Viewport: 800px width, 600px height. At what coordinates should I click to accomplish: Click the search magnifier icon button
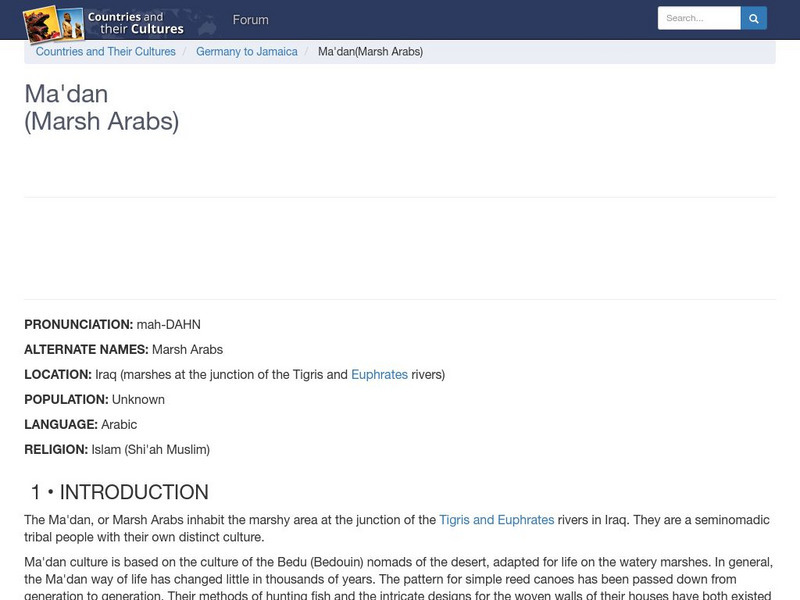754,18
